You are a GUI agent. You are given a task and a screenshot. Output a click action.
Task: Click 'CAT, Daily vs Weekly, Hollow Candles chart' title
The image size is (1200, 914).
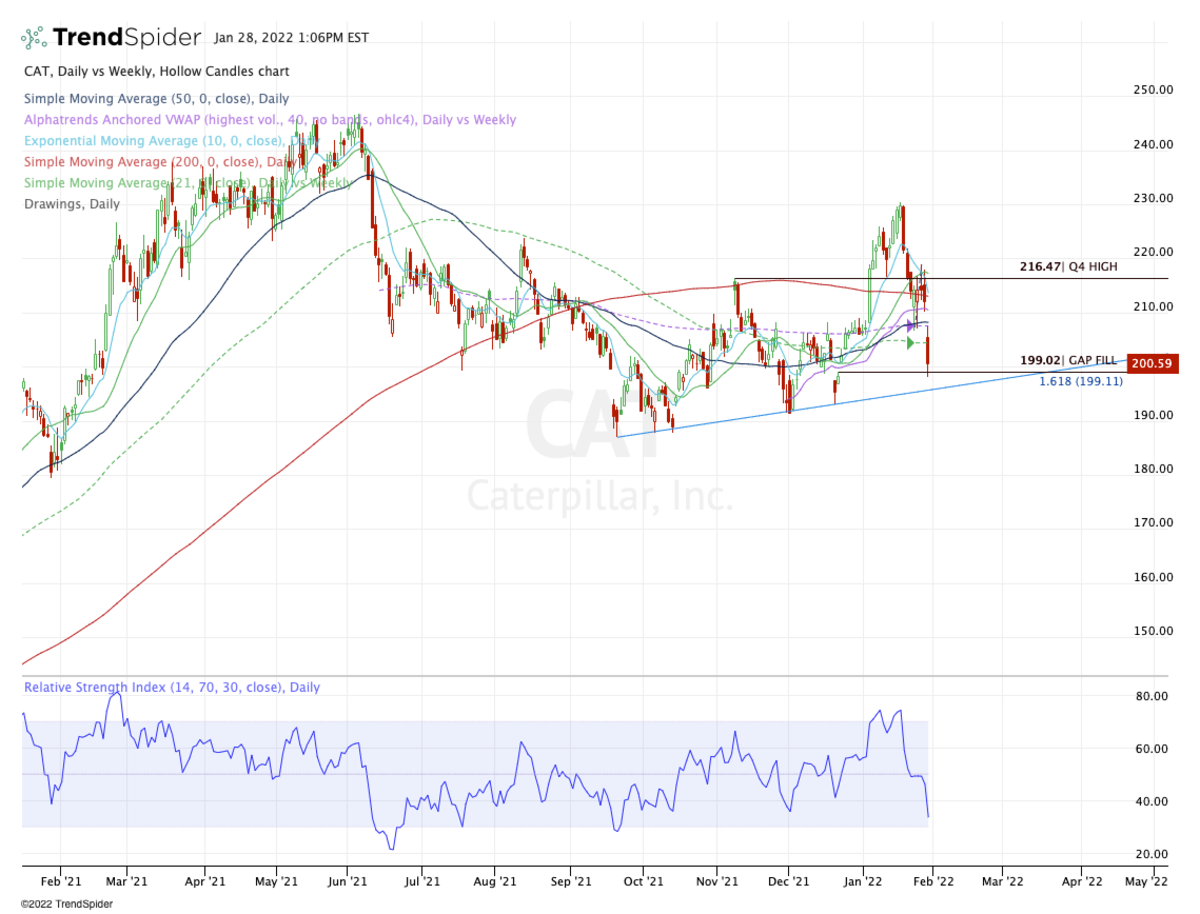click(x=156, y=72)
